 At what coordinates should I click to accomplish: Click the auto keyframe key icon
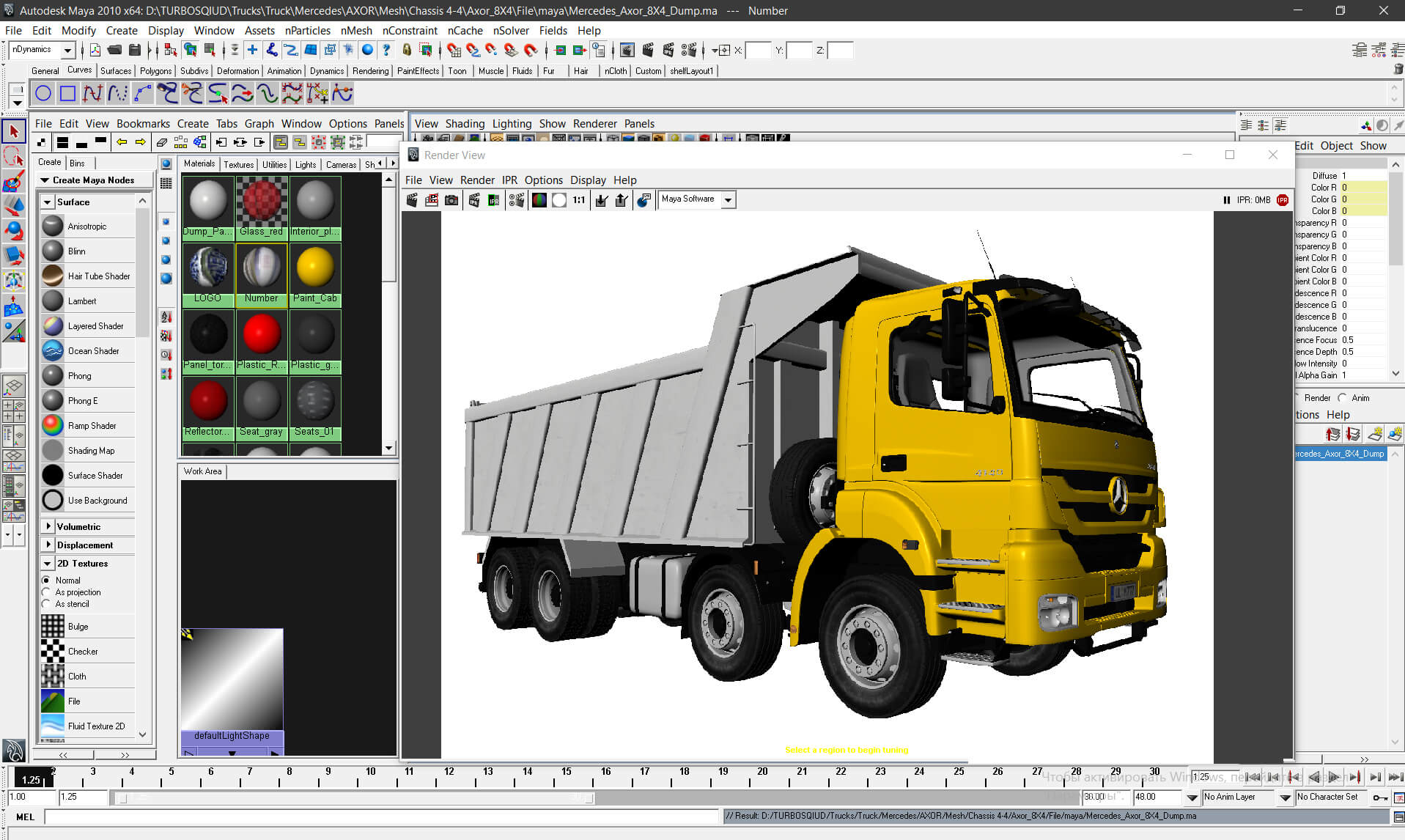[x=1379, y=797]
